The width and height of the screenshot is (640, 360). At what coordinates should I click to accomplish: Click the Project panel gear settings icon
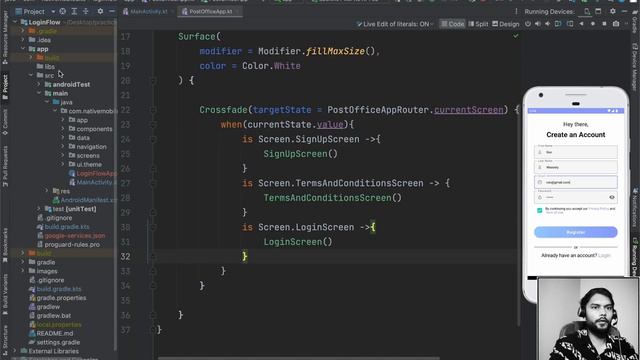(100, 11)
